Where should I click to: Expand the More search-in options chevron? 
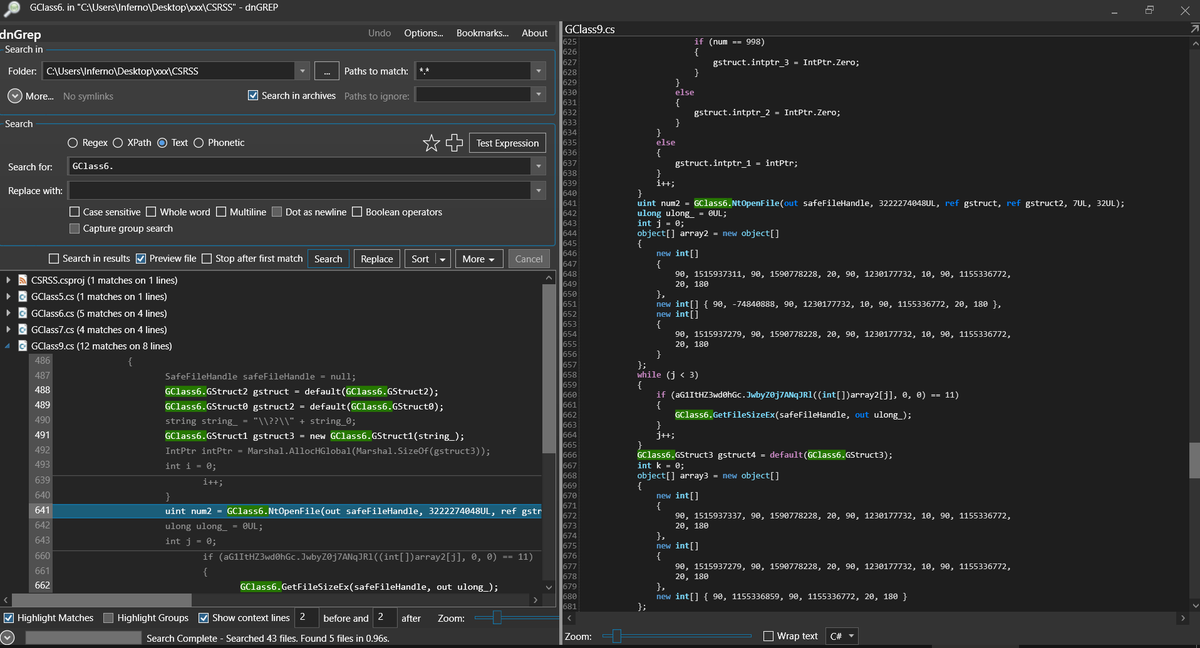(15, 96)
